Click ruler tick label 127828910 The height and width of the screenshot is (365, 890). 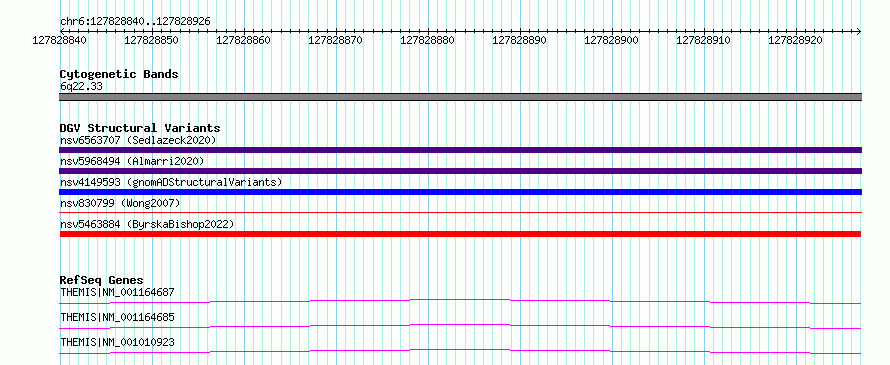(703, 40)
